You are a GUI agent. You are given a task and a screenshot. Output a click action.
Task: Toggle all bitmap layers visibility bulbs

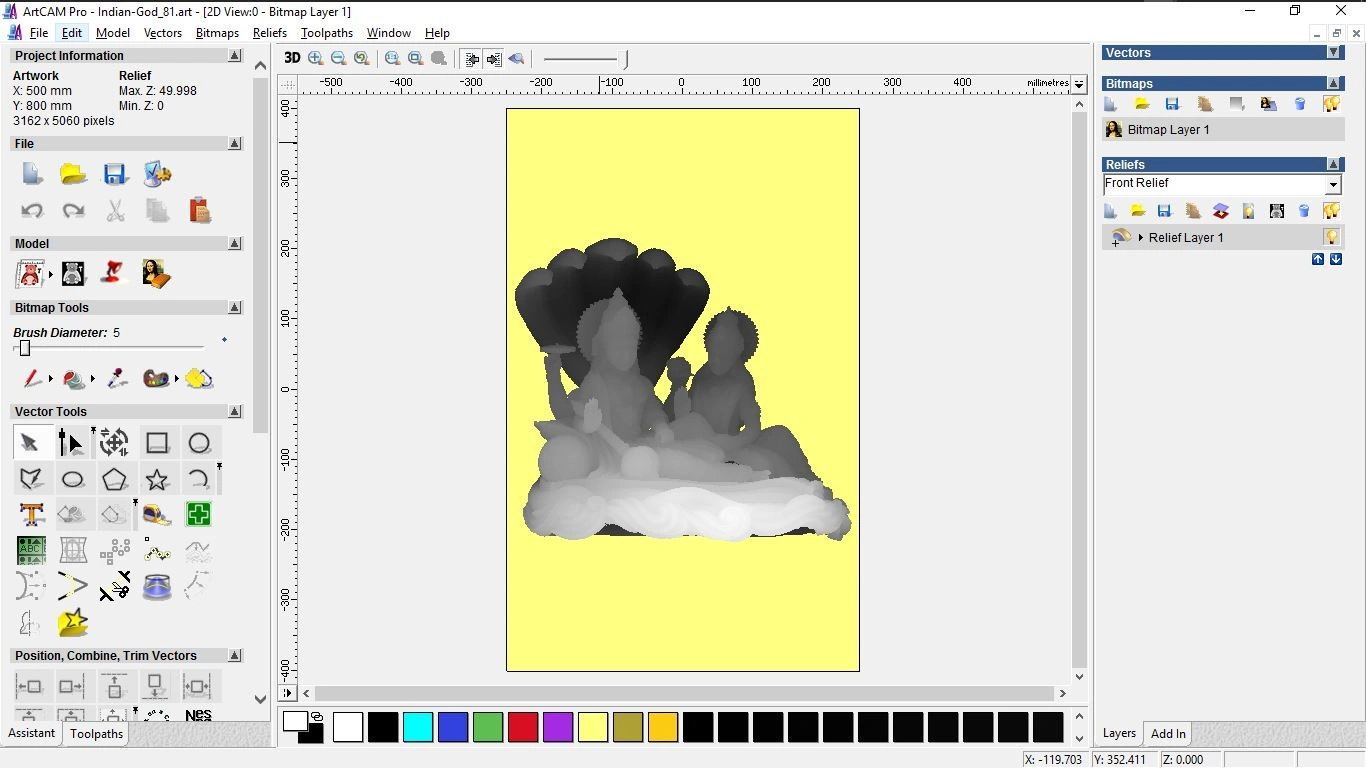click(x=1331, y=104)
